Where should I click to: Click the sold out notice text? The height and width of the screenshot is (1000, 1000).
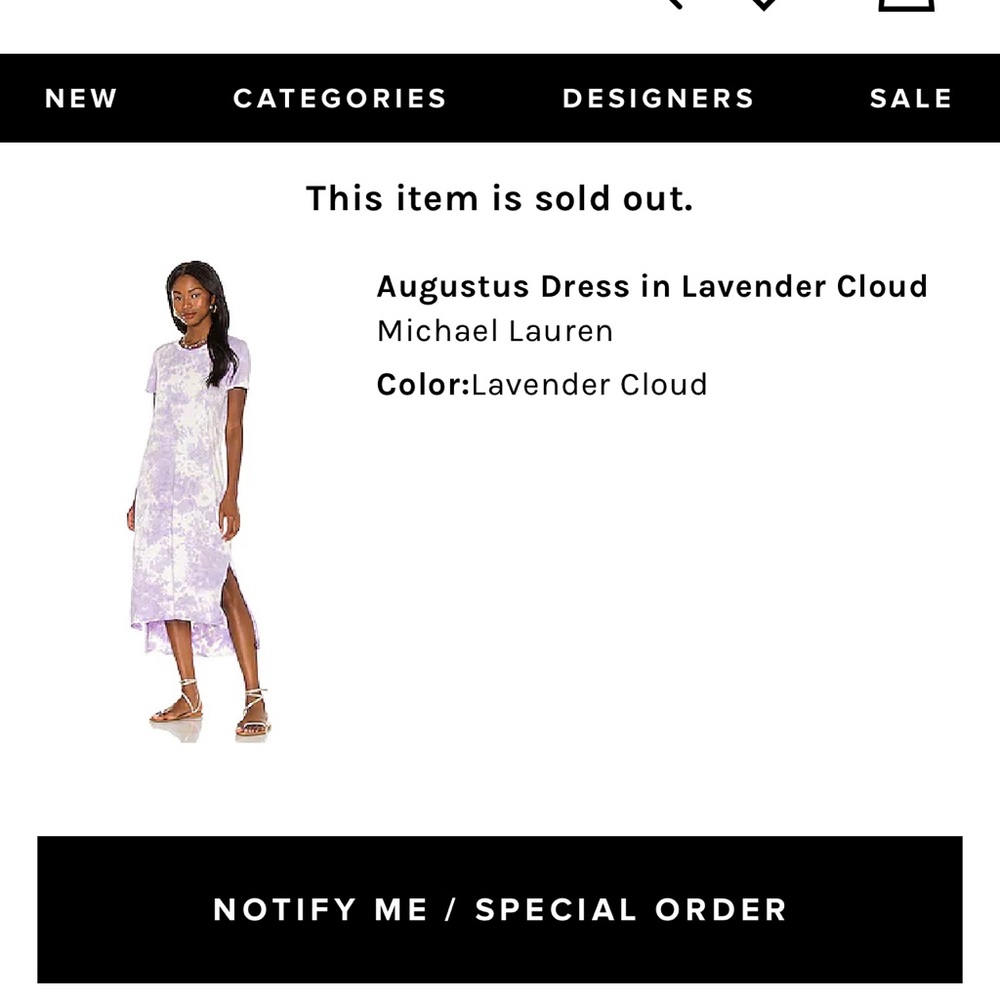pyautogui.click(x=500, y=199)
